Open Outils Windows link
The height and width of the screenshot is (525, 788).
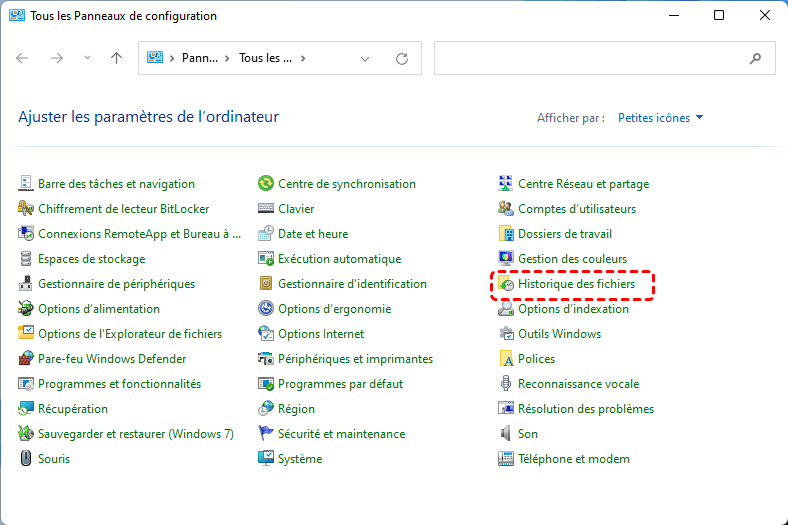point(559,334)
